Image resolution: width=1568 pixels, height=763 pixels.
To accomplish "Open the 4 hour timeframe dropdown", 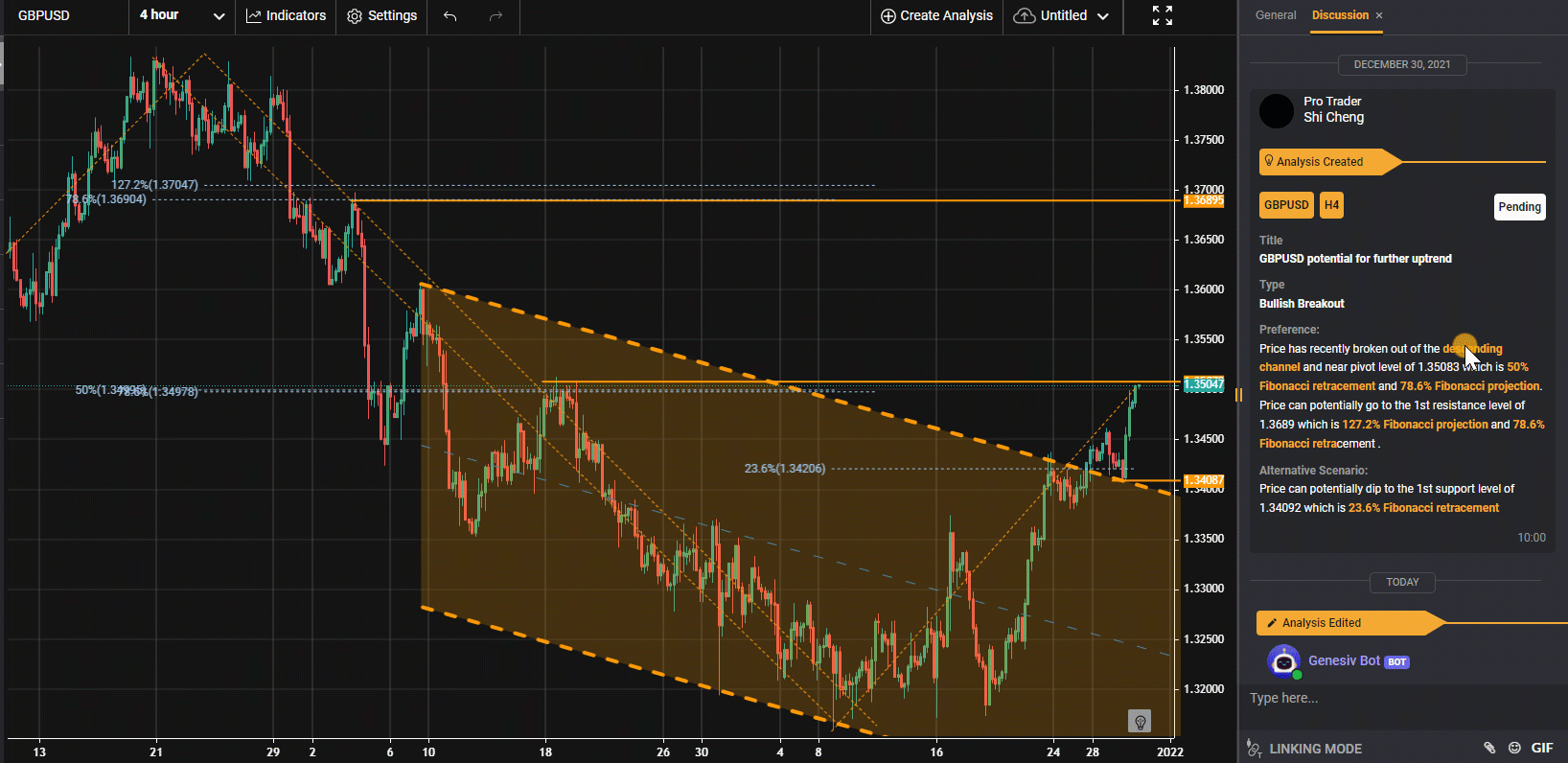I will coord(182,16).
